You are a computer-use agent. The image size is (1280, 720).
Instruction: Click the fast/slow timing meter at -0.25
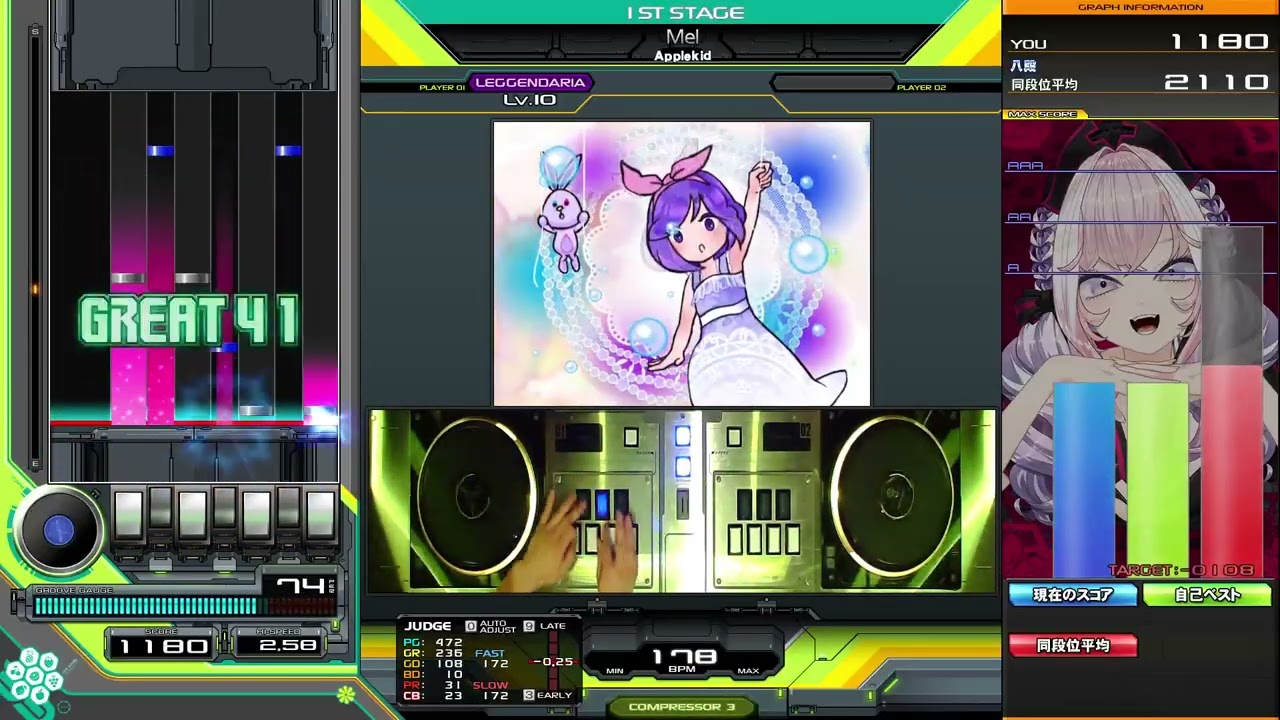point(551,662)
